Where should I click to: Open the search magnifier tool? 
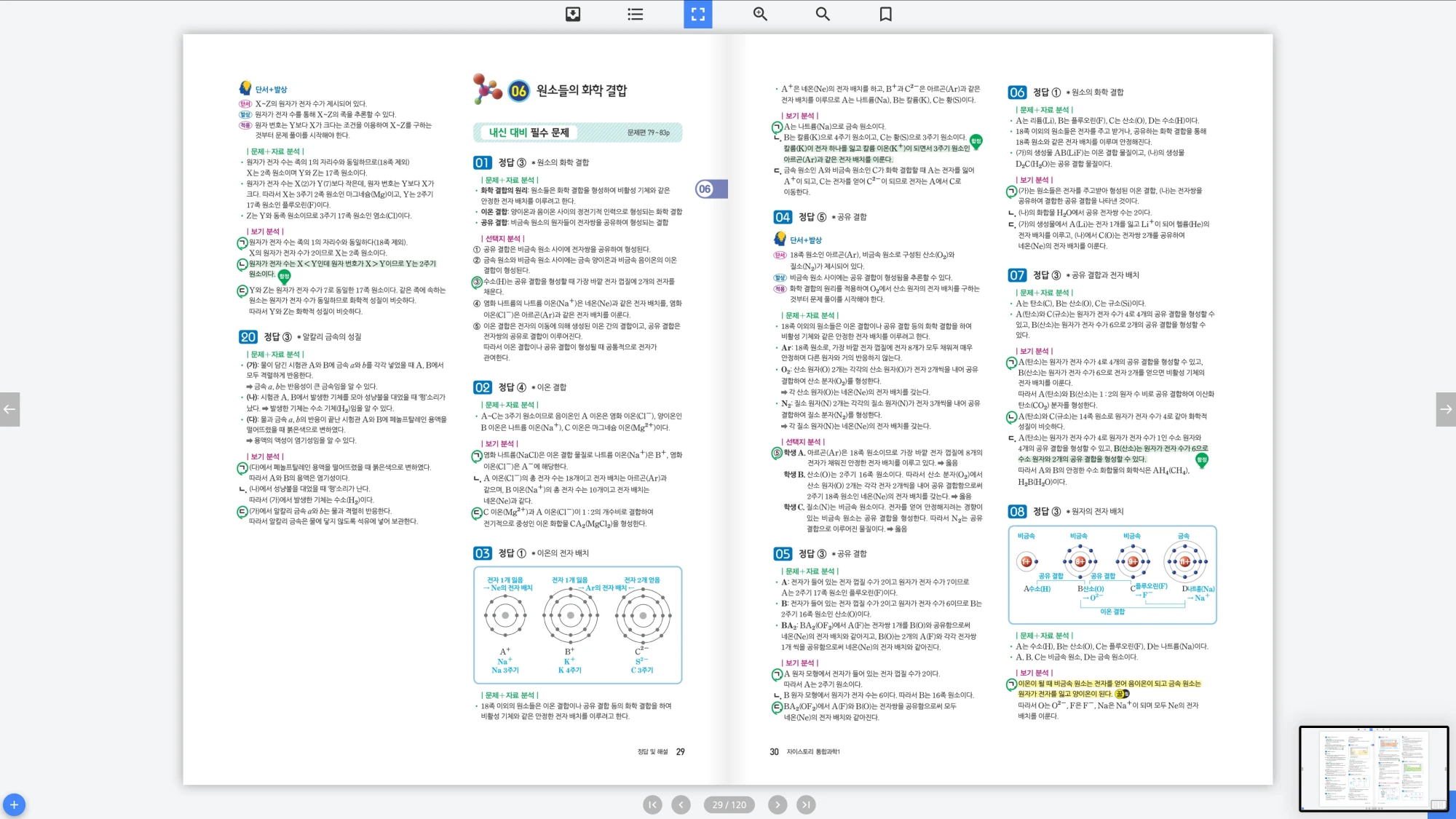(x=823, y=14)
